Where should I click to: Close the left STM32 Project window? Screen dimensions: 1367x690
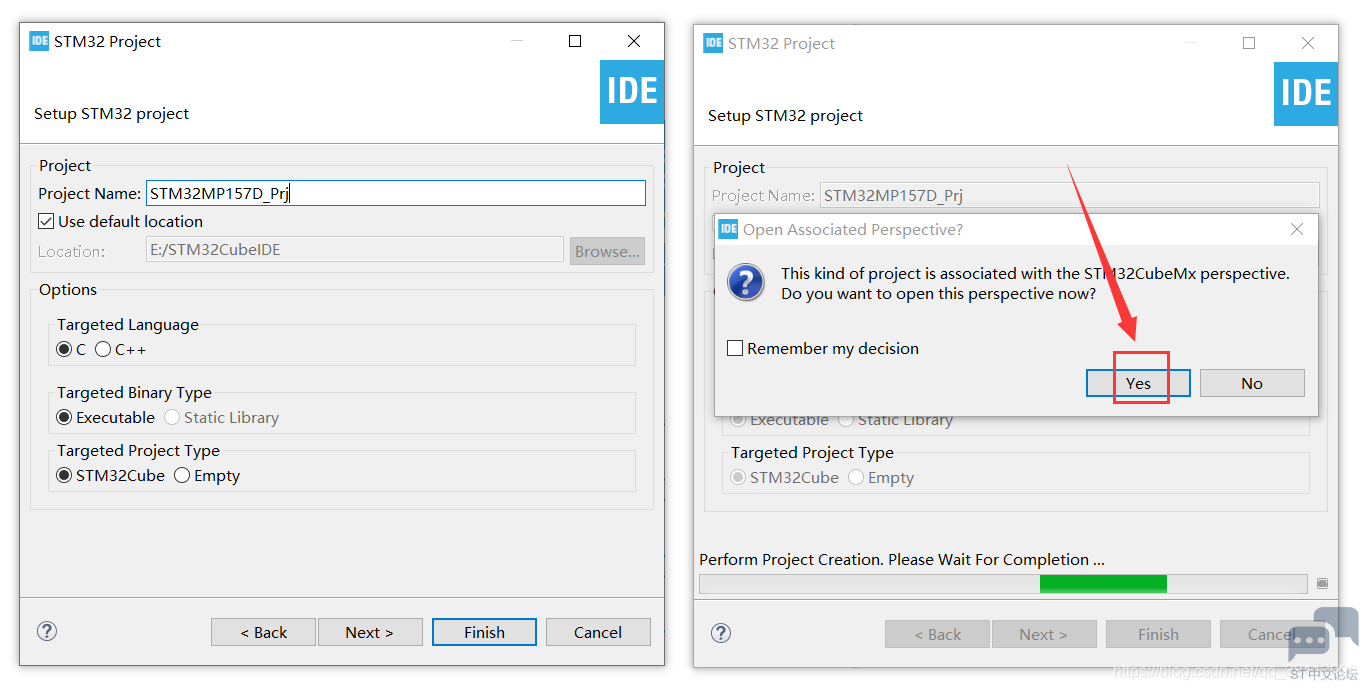(x=634, y=41)
